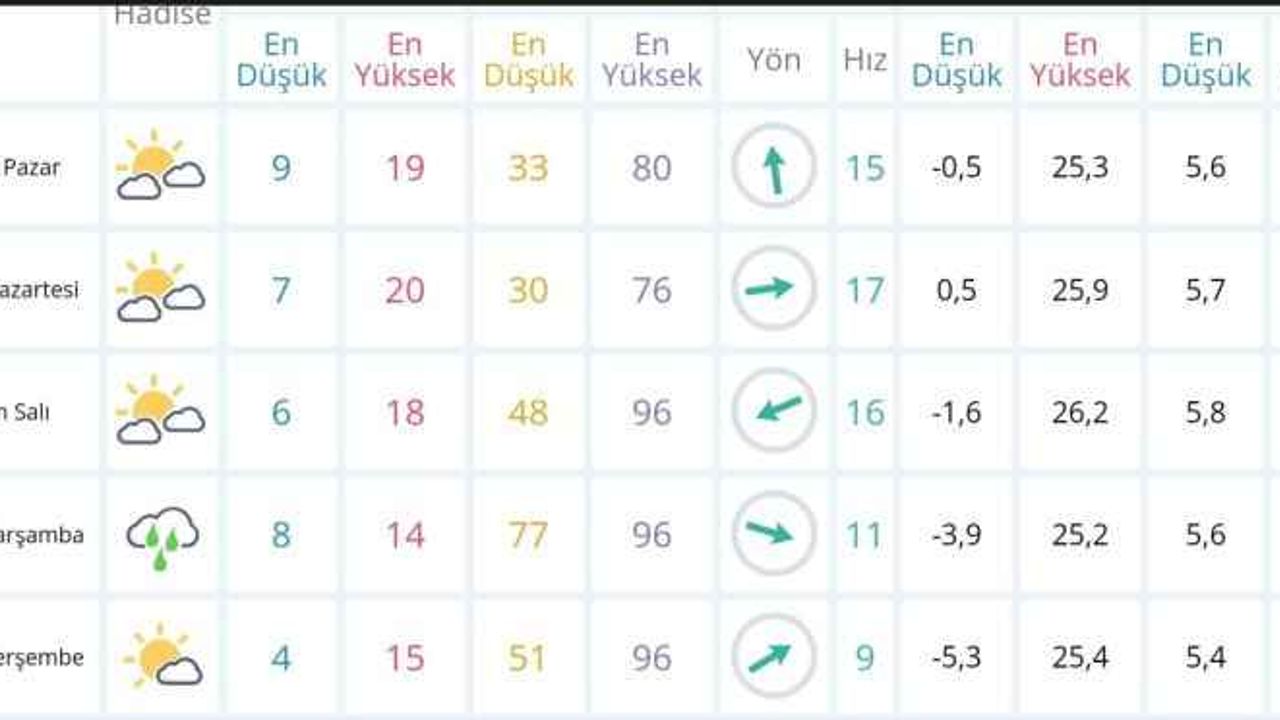The height and width of the screenshot is (720, 1280).
Task: Click the yellow En Düşük humidity header
Action: 529,60
